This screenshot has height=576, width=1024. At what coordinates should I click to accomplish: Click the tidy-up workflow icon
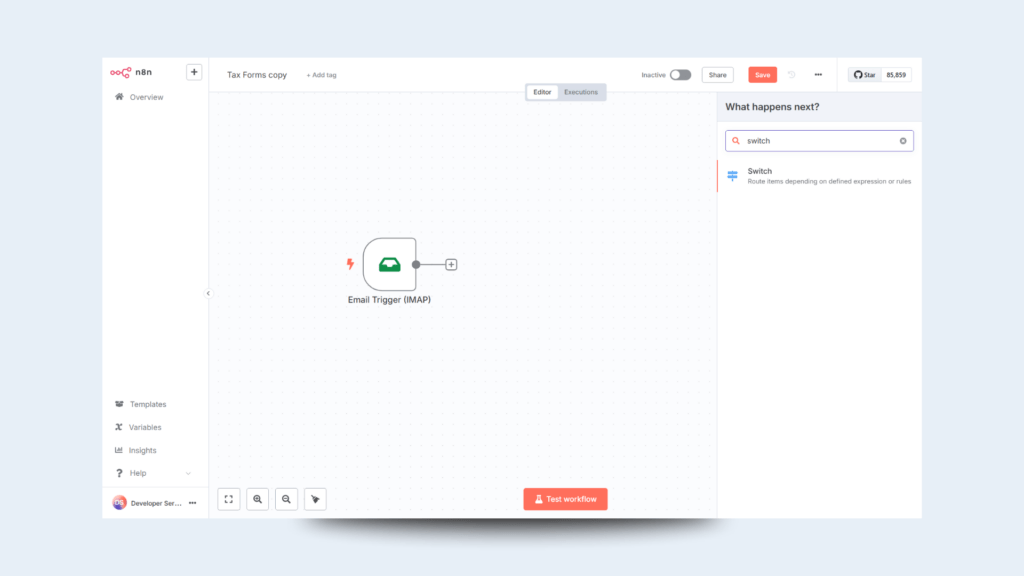click(x=315, y=499)
